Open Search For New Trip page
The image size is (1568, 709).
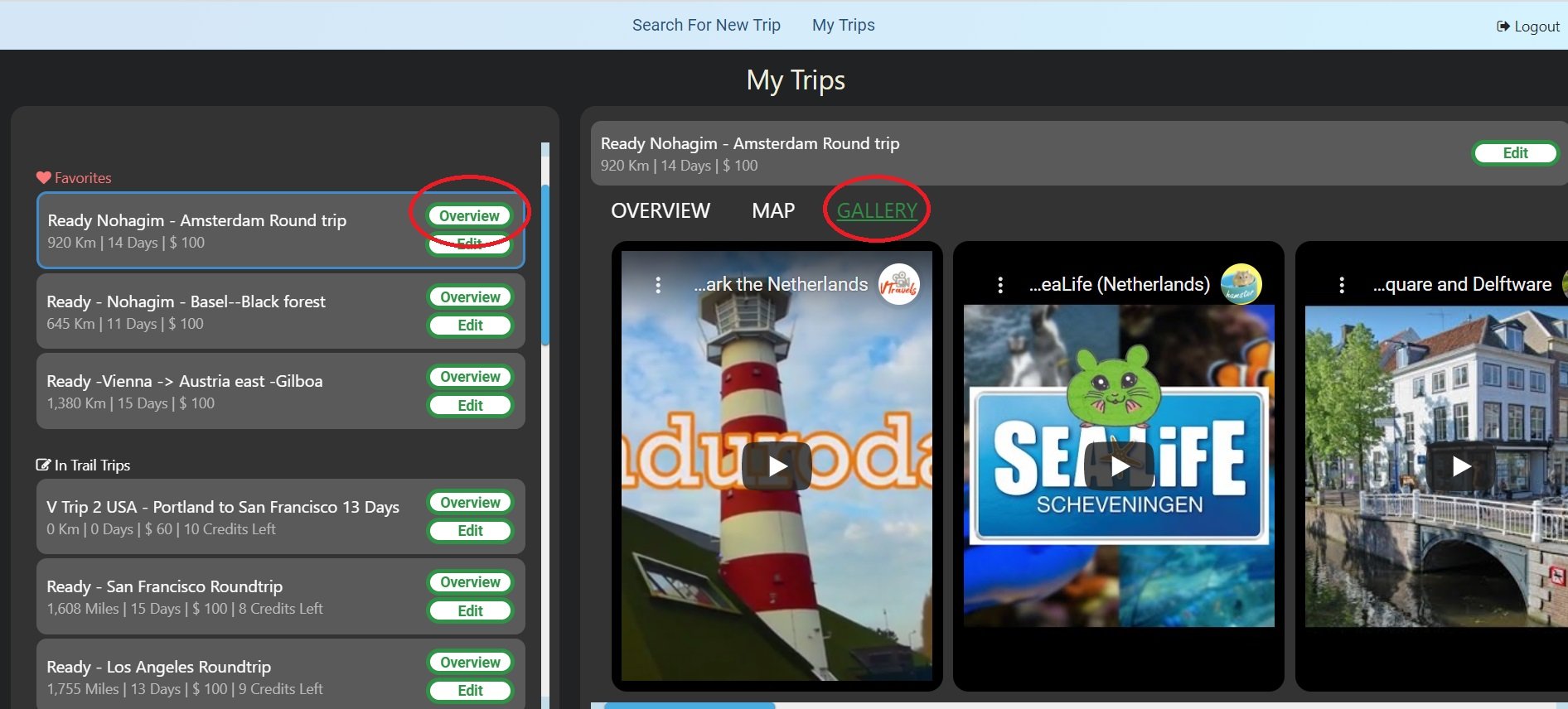tap(706, 25)
